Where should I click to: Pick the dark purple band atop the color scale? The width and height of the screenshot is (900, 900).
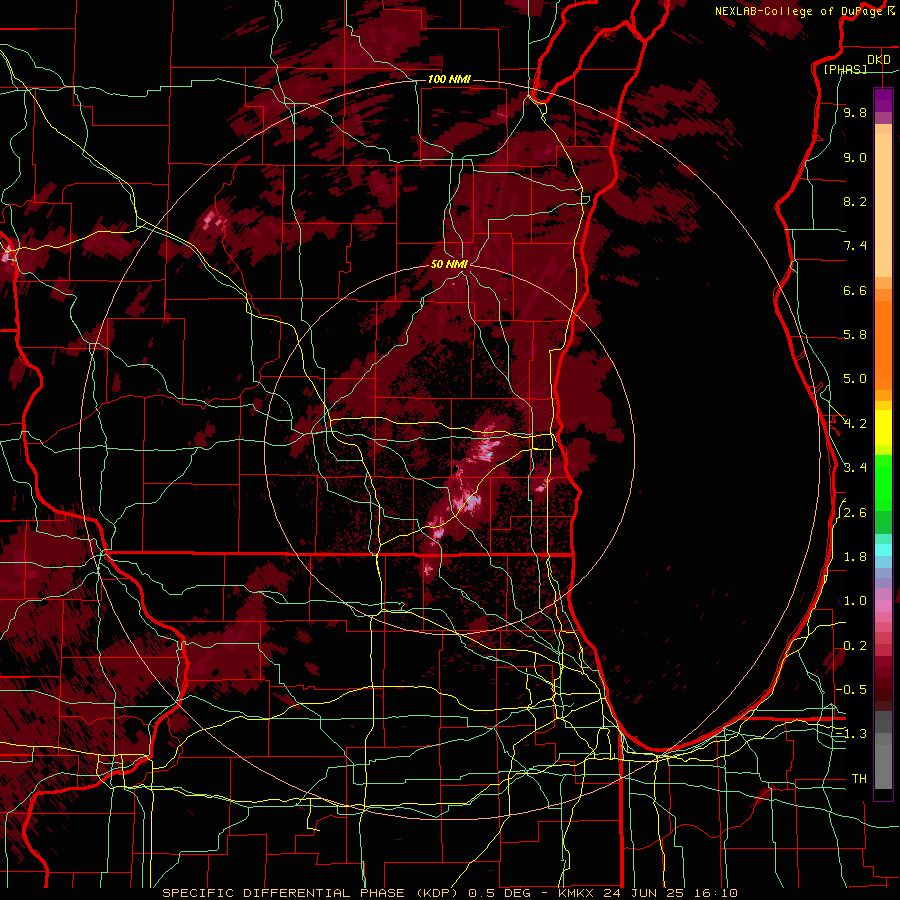(x=883, y=100)
